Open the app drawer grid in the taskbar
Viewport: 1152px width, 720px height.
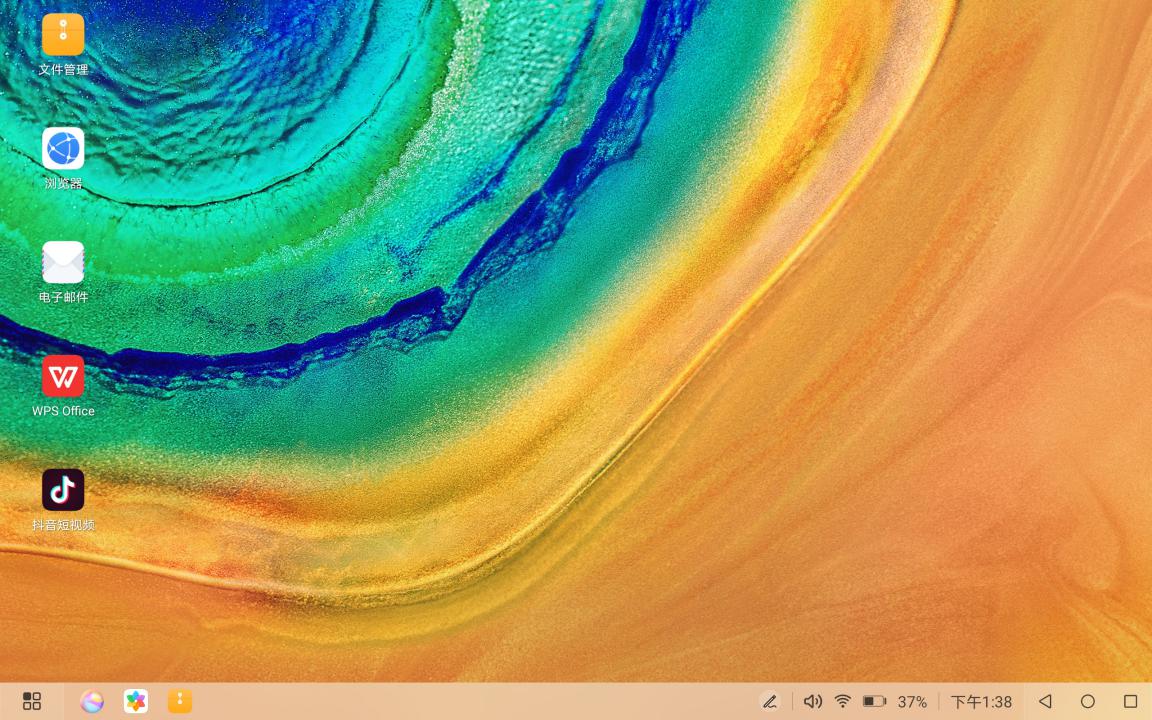click(32, 701)
